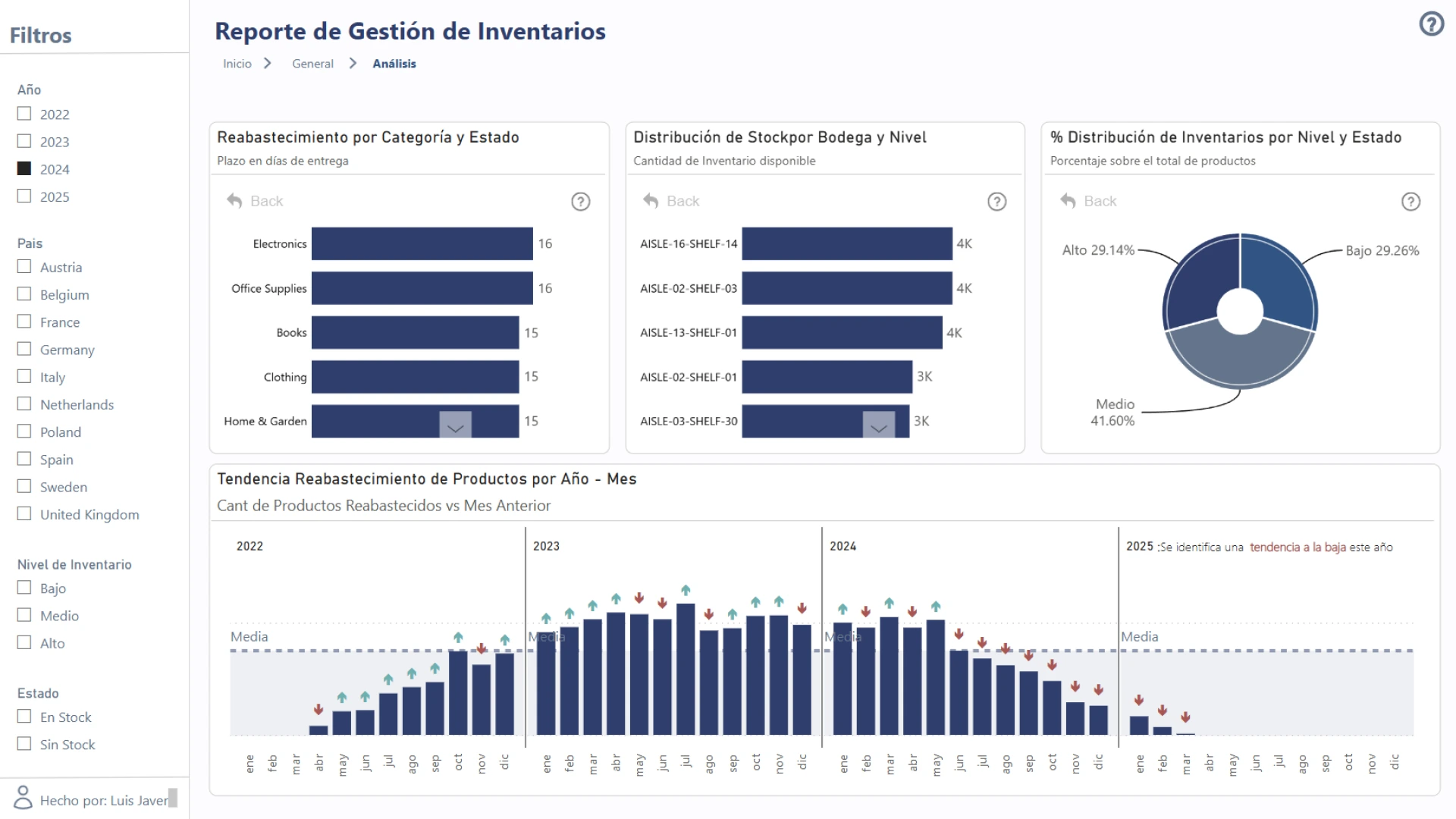Expand more categories with chevron under Home & Garden
The width and height of the screenshot is (1456, 819).
pyautogui.click(x=455, y=425)
